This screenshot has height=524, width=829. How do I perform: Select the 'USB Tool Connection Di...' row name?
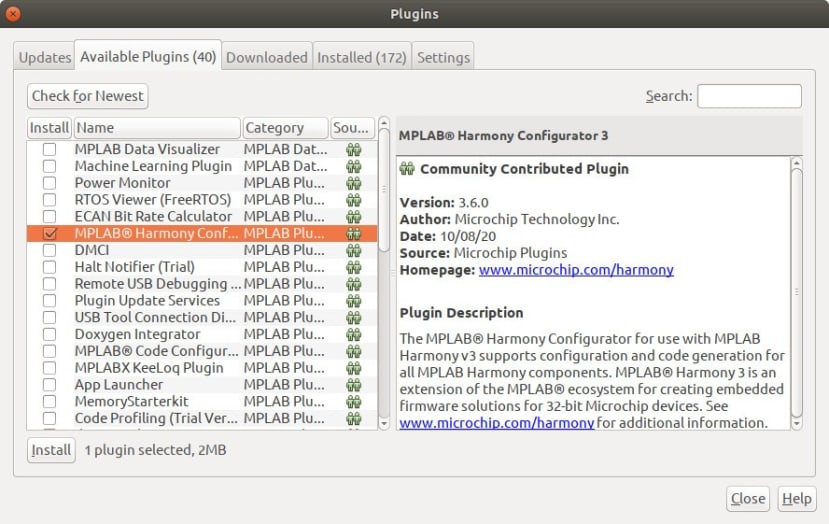[155, 318]
